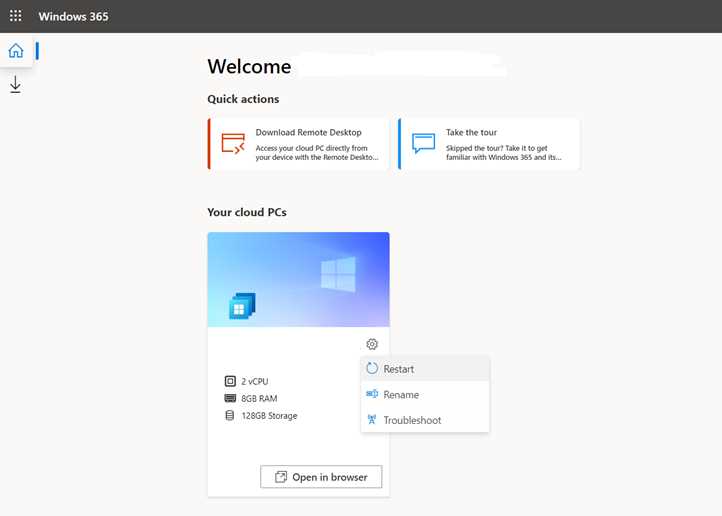The image size is (722, 516).
Task: Select Restart from the gear menu
Action: pyautogui.click(x=425, y=369)
